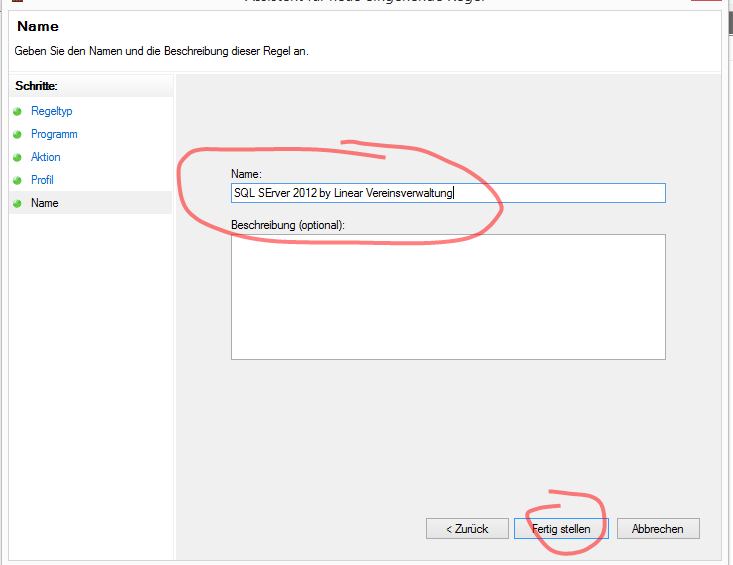The image size is (733, 565).
Task: Focus the Name text field
Action: [448, 193]
